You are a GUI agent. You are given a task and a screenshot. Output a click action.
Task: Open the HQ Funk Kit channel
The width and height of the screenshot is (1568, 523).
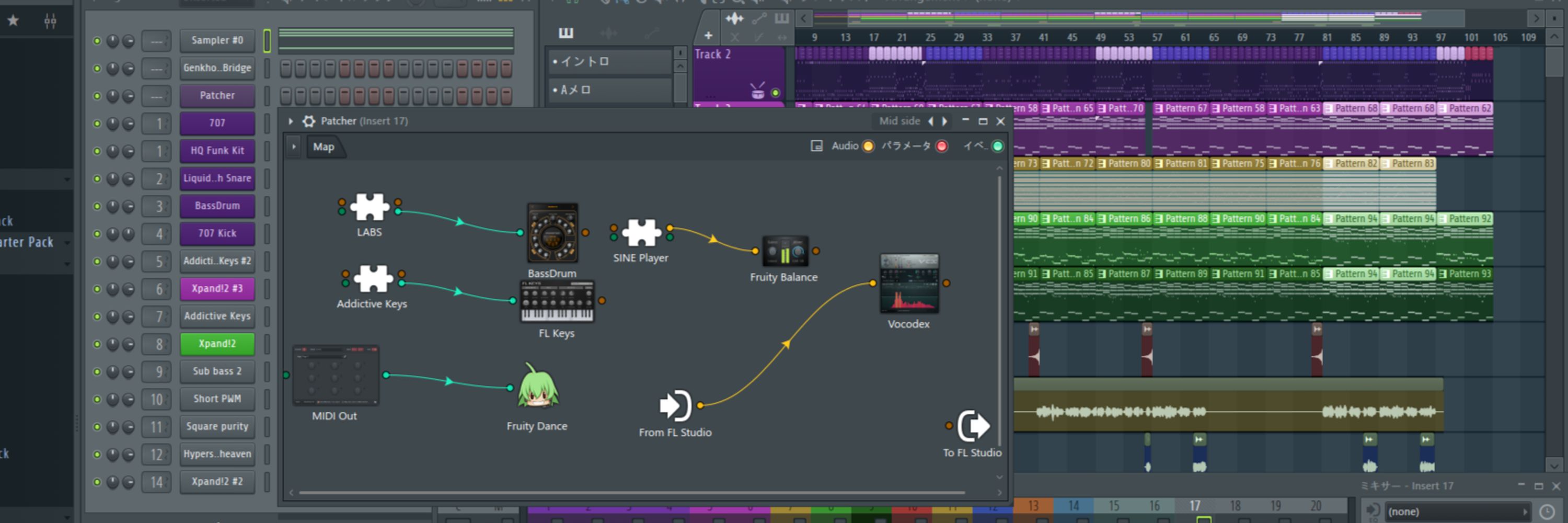[217, 151]
